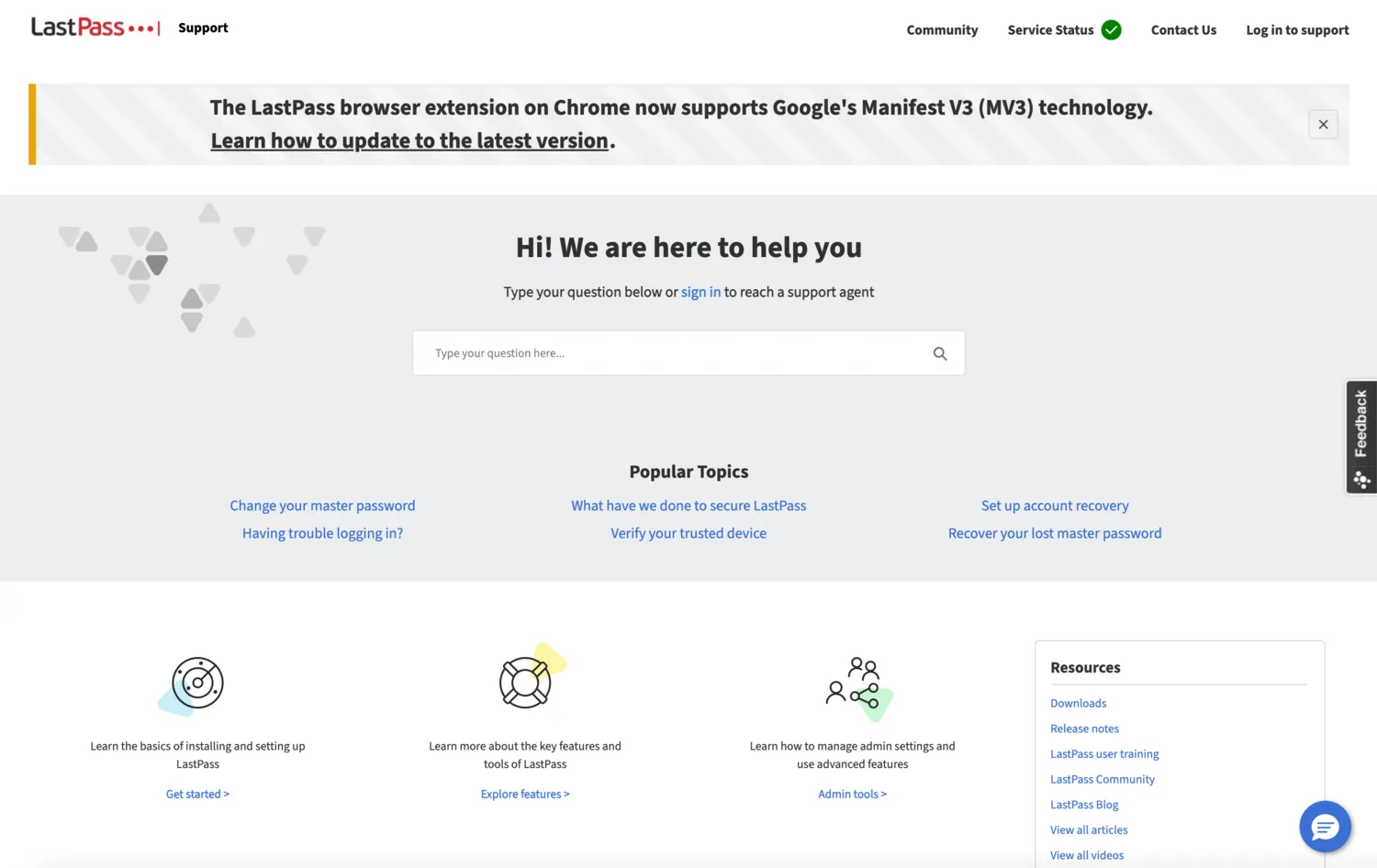Dismiss the MV3 banner with X
This screenshot has width=1377, height=868.
1323,125
